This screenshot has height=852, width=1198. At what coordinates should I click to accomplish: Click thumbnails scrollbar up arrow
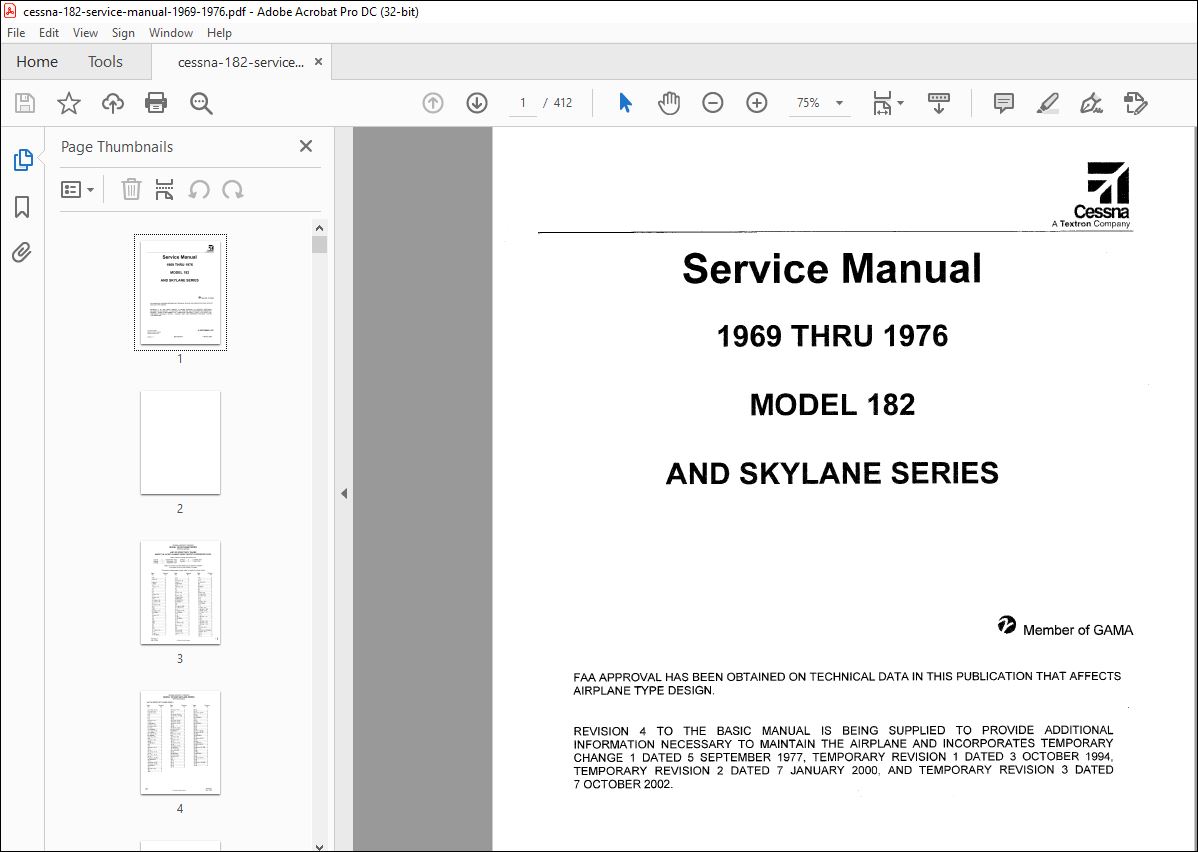pos(319,228)
